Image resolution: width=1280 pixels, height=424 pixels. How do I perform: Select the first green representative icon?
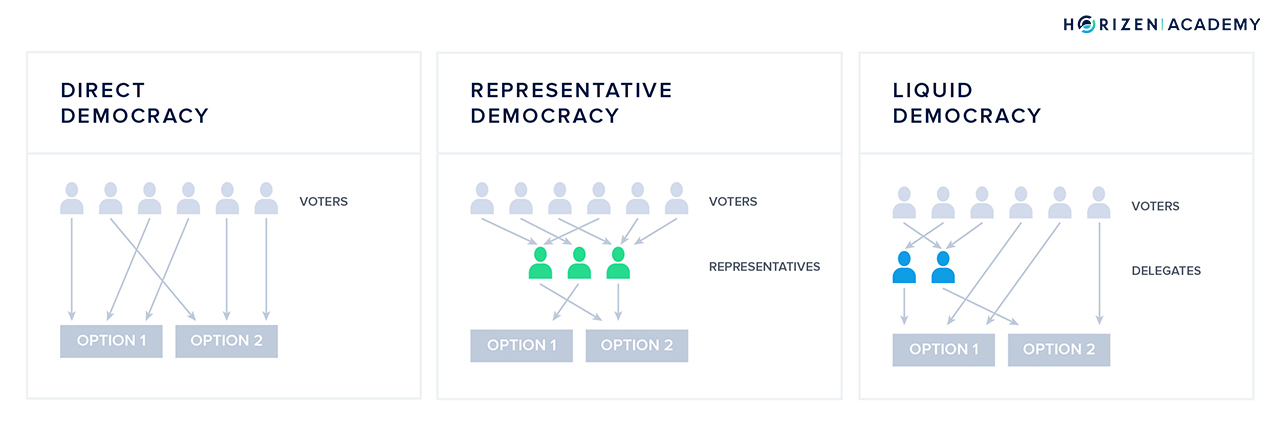tap(540, 263)
